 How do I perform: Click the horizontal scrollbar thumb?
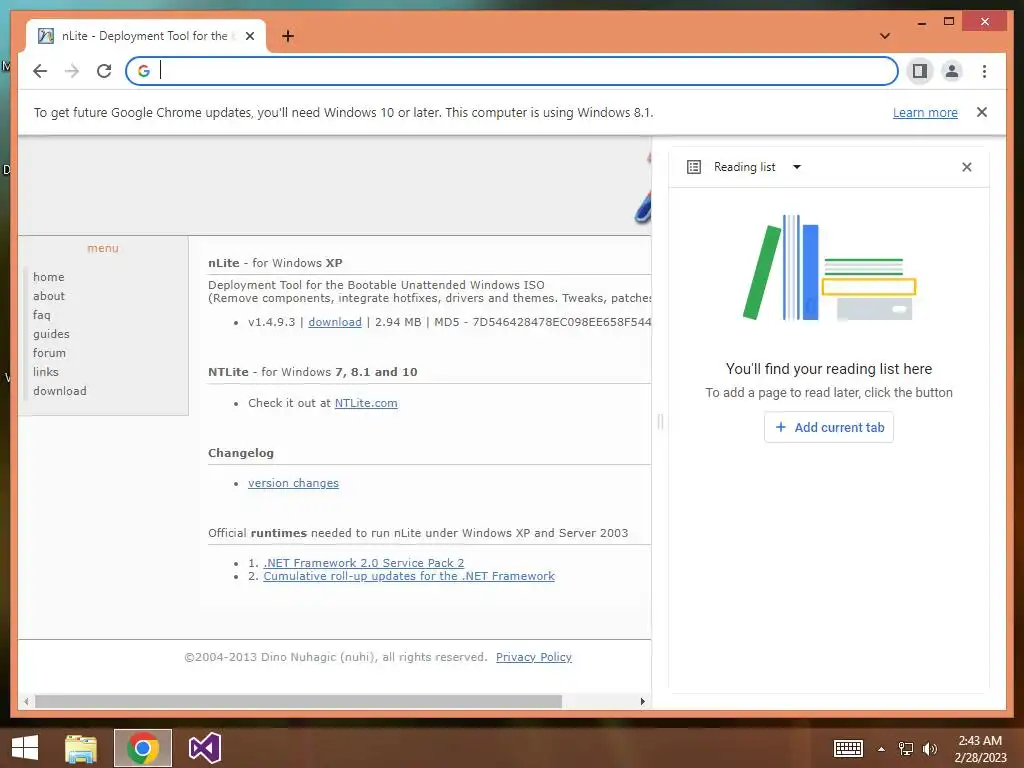click(x=298, y=701)
